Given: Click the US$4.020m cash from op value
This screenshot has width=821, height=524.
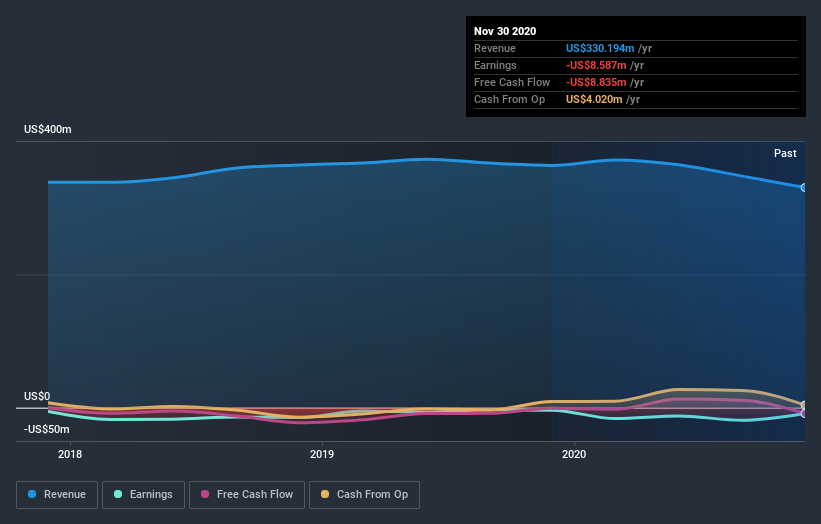Looking at the screenshot, I should pos(594,99).
